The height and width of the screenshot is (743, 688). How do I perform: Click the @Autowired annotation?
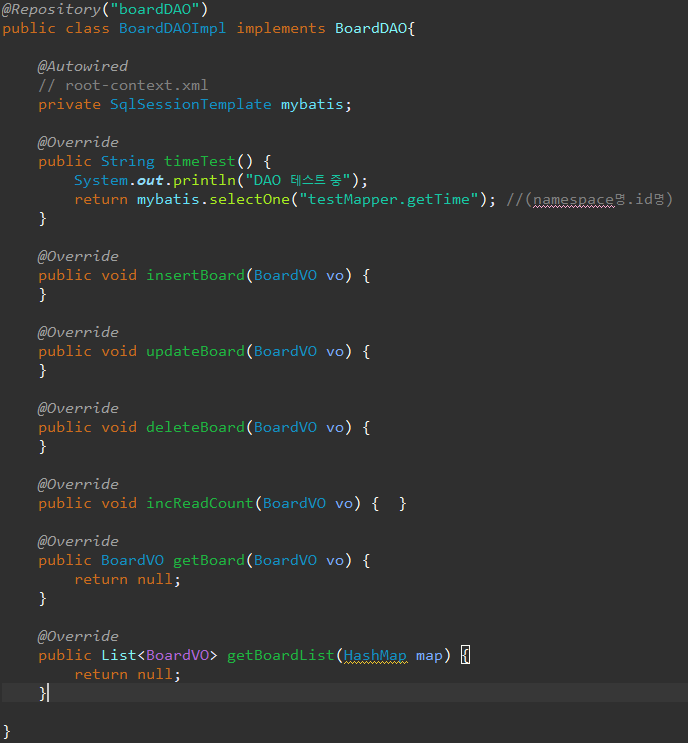(x=82, y=66)
